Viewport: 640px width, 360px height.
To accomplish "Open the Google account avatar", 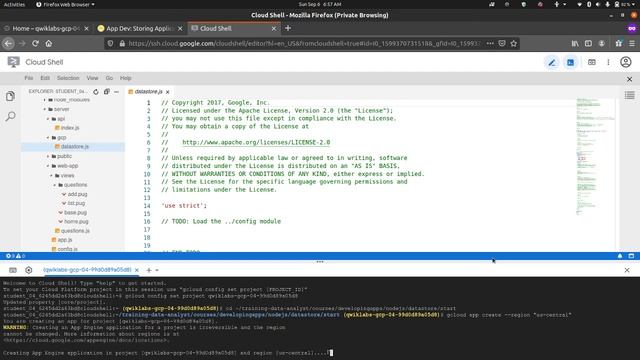I will 626,62.
